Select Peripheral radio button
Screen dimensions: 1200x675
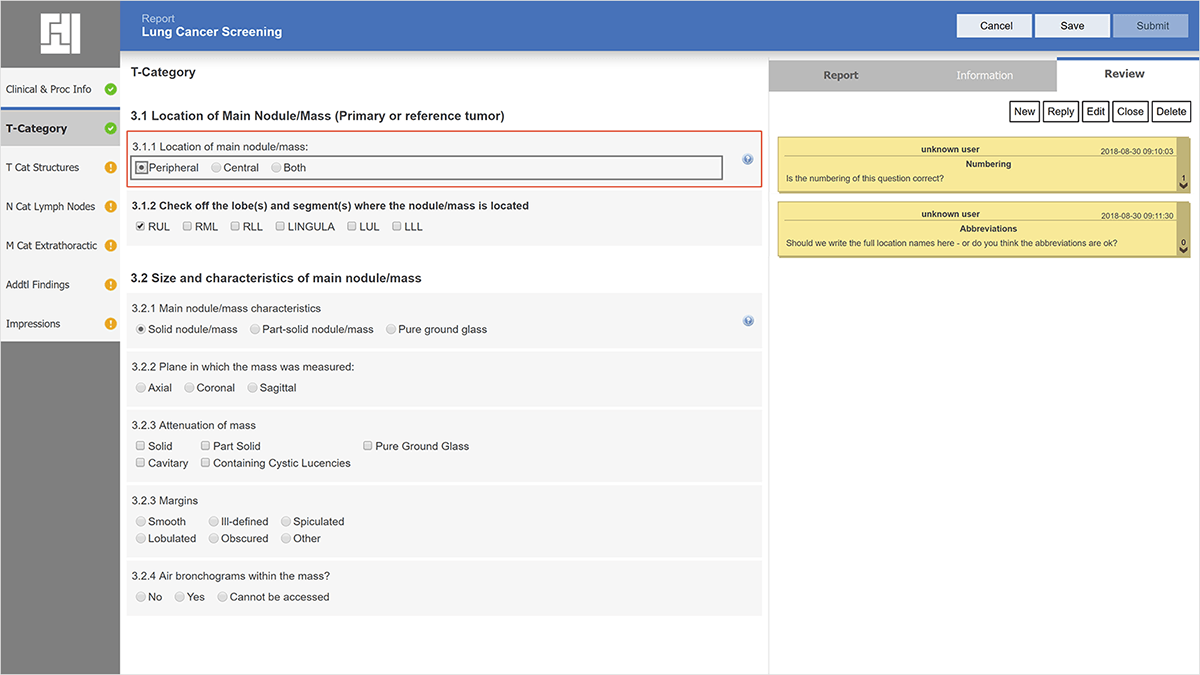click(x=141, y=168)
